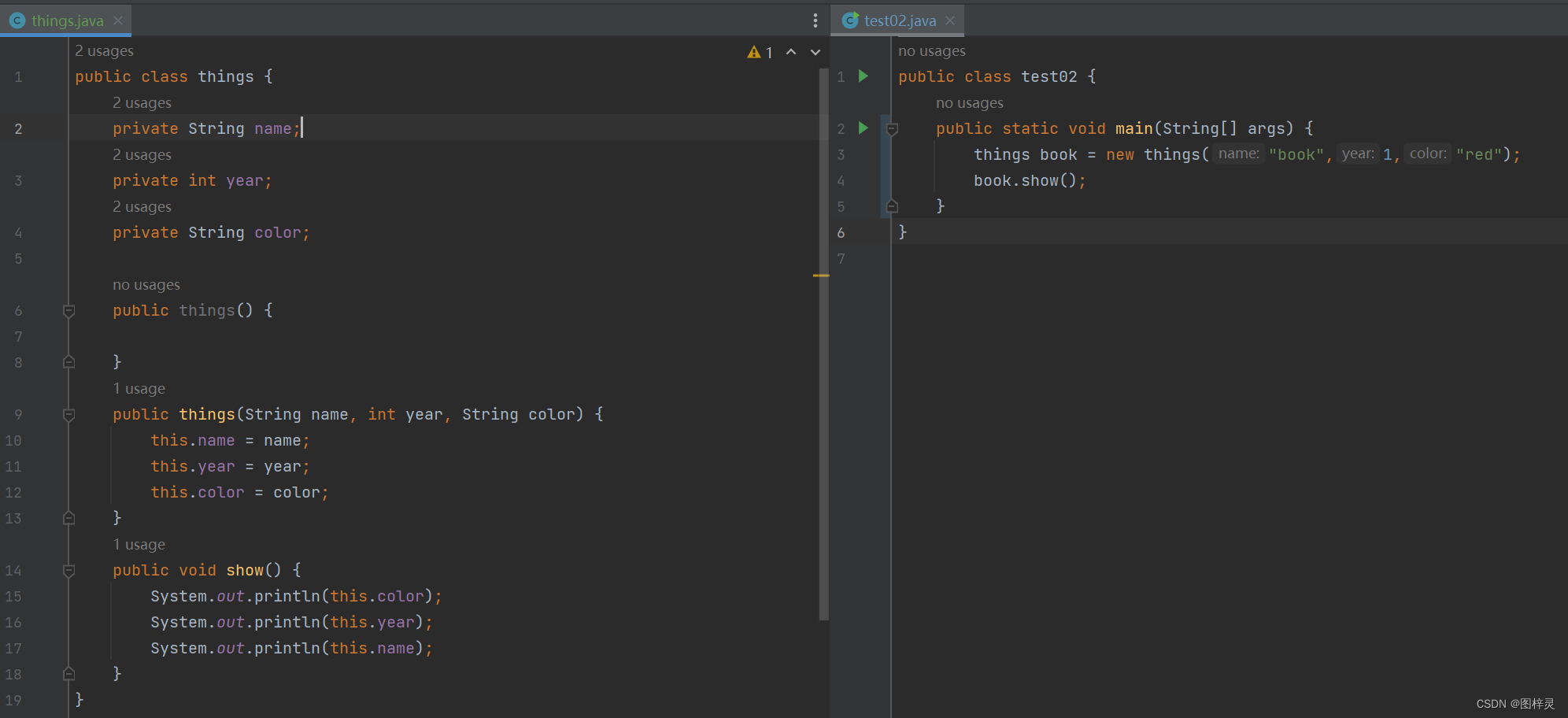Image resolution: width=1568 pixels, height=718 pixels.
Task: Click the things.java vertical scrollbar thumb
Action: 824,344
